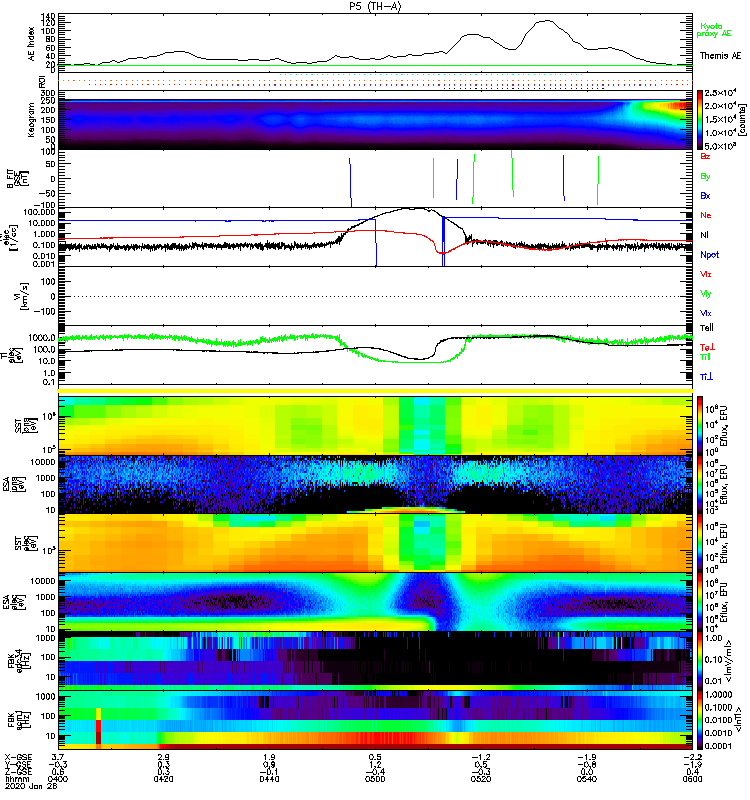
Task: Click the highest AE Index peak
Action: [547, 21]
